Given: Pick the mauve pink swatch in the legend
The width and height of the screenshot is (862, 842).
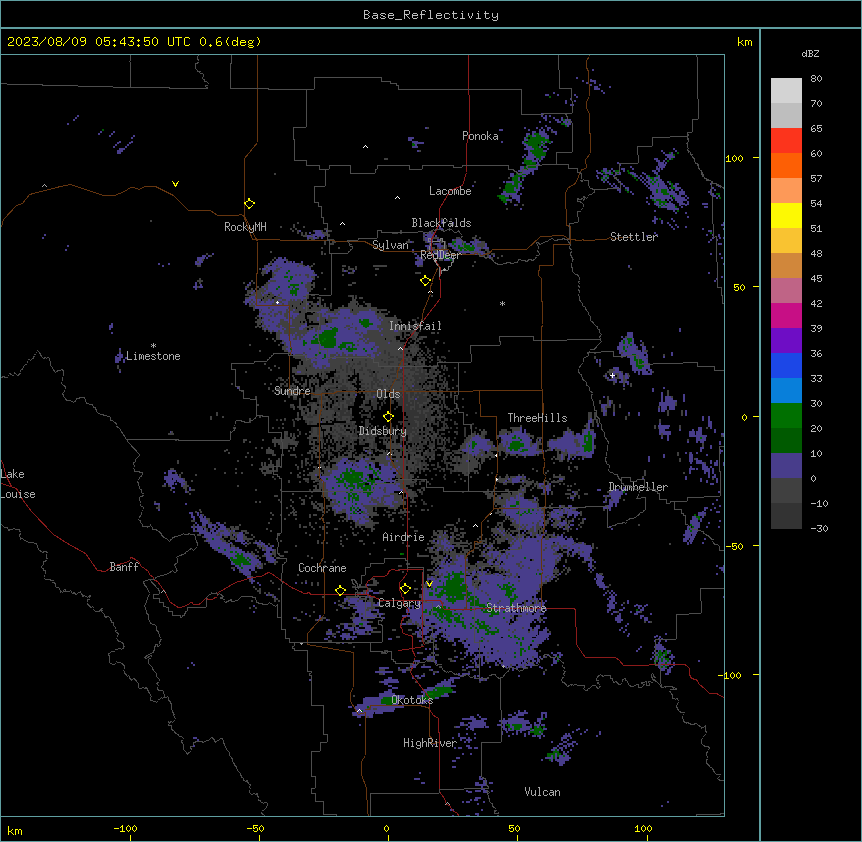Looking at the screenshot, I should [x=786, y=291].
